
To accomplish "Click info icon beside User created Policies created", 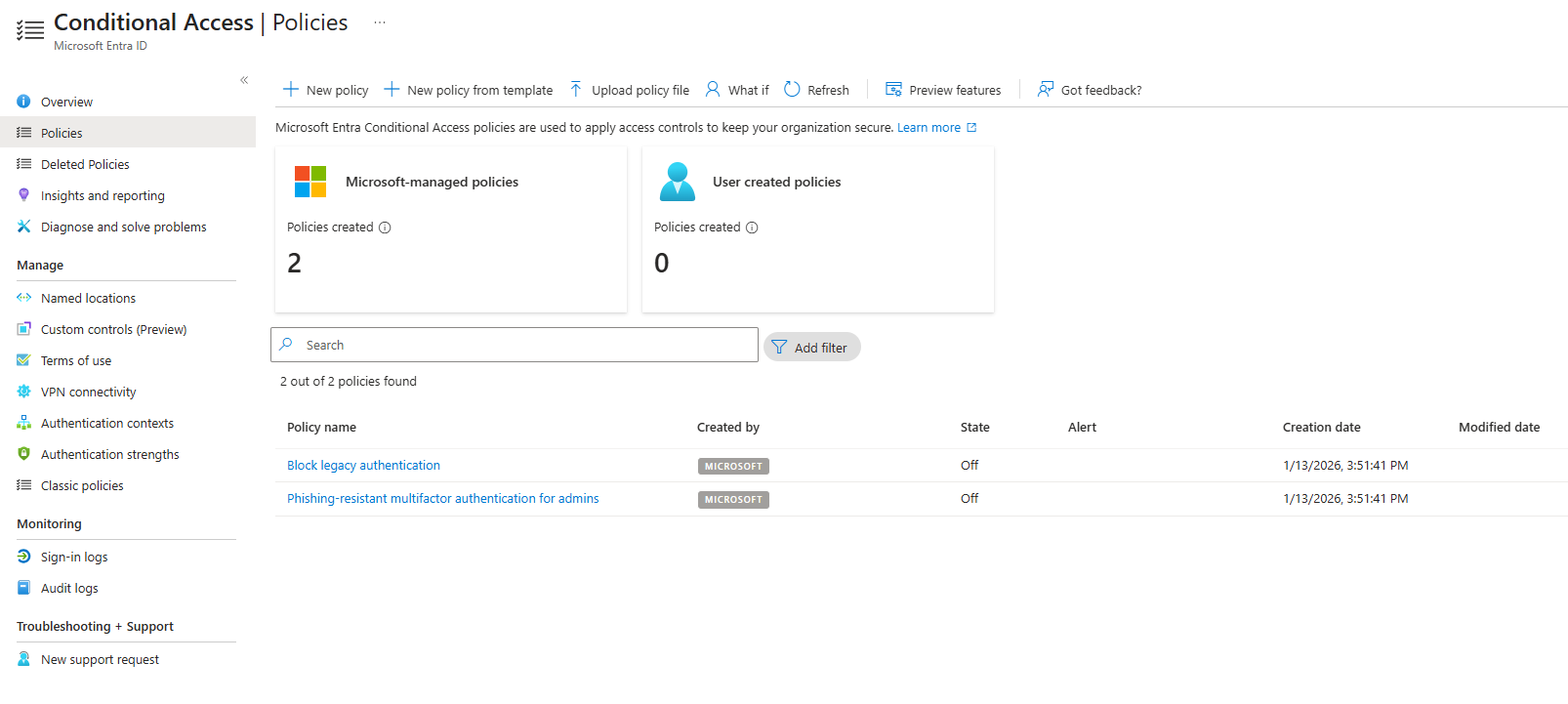I will [x=752, y=228].
